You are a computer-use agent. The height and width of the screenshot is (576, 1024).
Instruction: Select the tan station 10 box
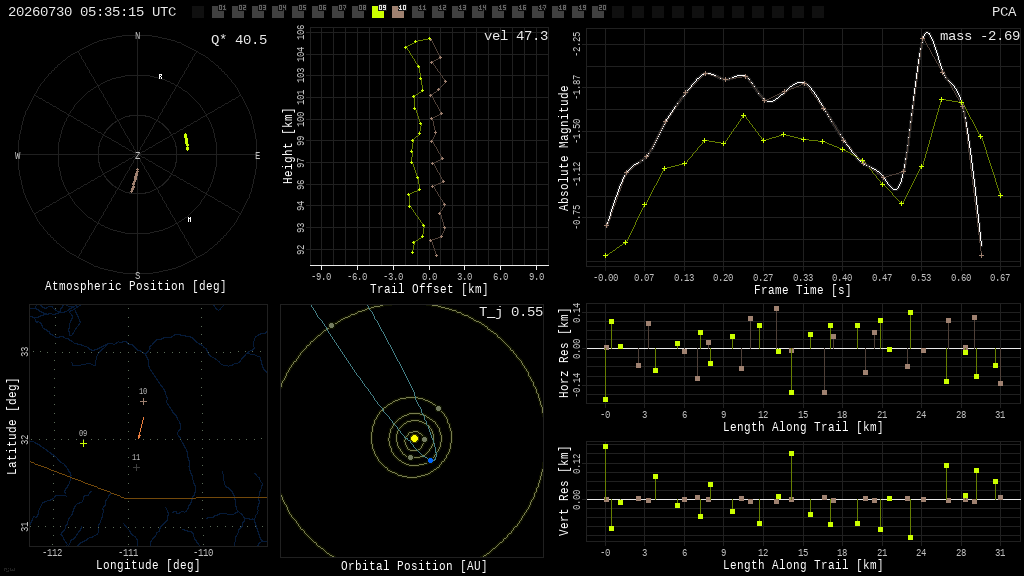coord(398,12)
